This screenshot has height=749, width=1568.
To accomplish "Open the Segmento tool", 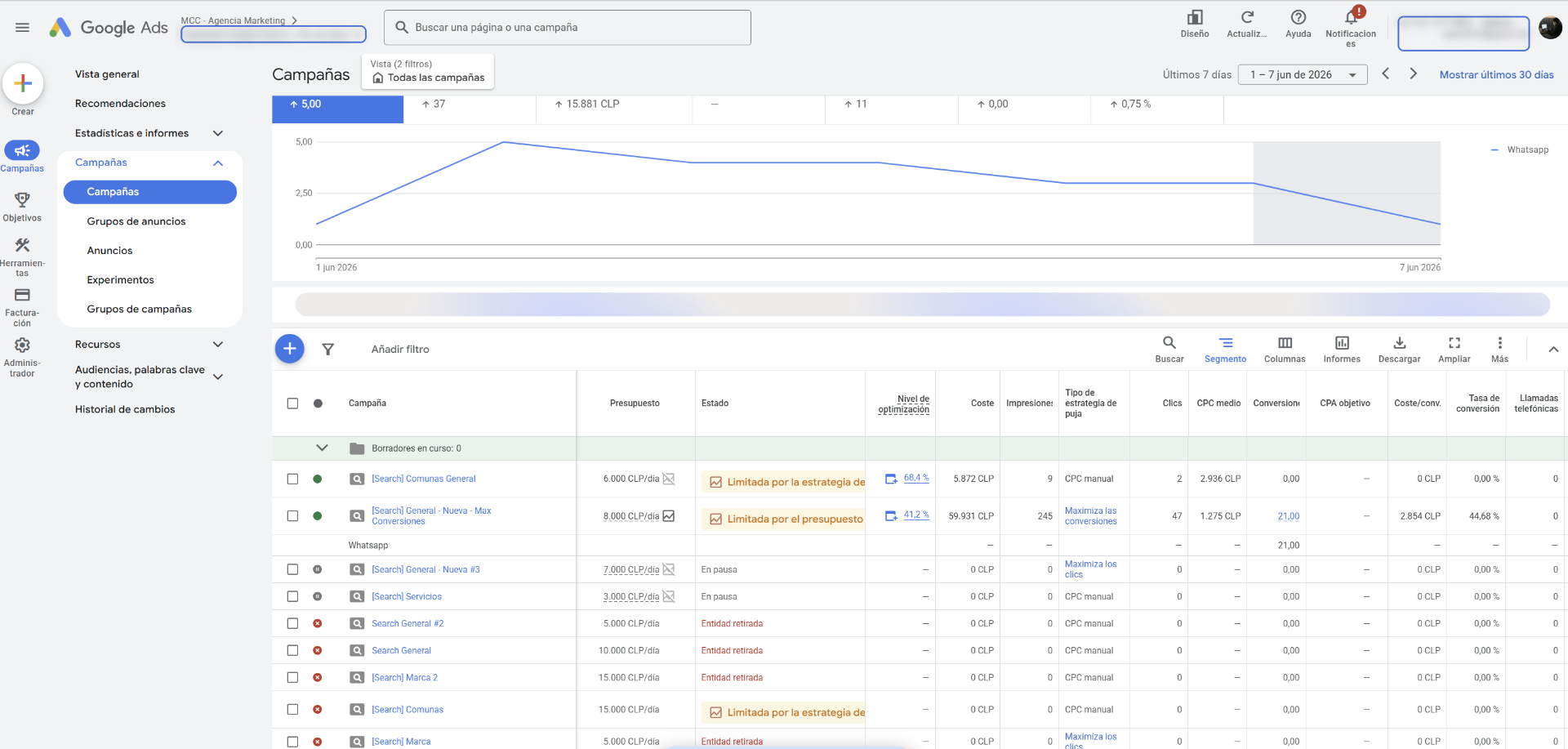I will pyautogui.click(x=1226, y=349).
